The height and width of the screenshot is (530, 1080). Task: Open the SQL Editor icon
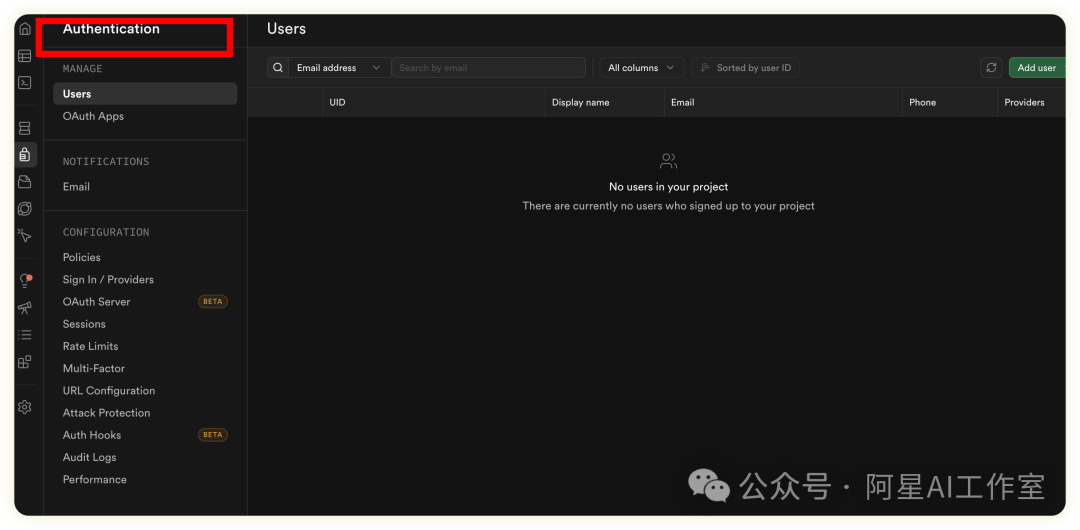coord(25,83)
